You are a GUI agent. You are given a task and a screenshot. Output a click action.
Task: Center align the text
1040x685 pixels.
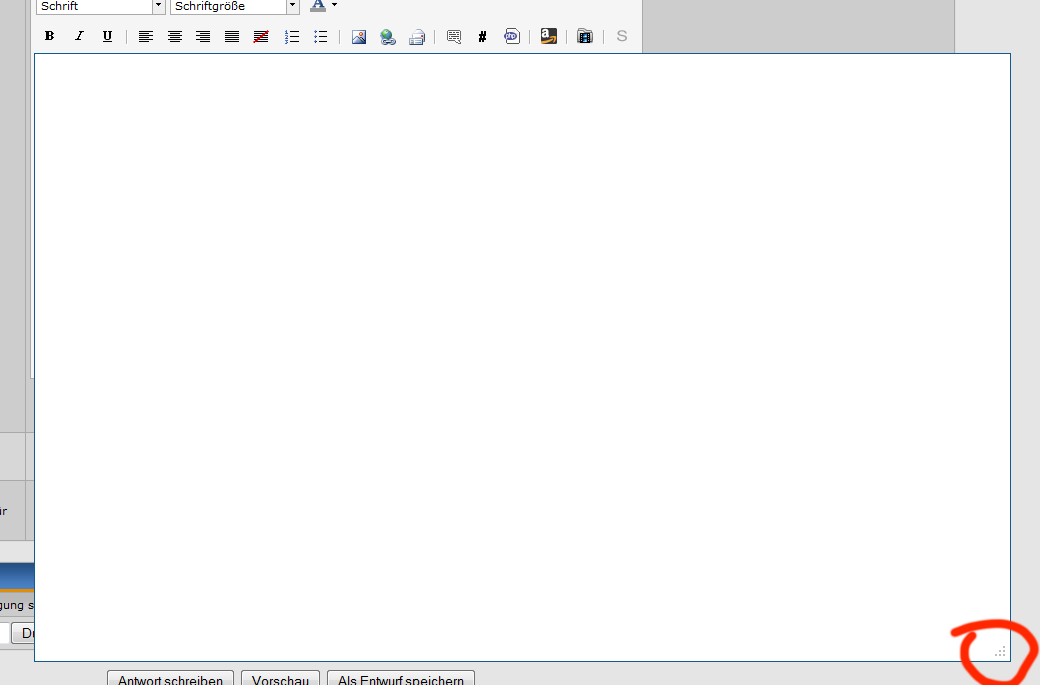[174, 36]
